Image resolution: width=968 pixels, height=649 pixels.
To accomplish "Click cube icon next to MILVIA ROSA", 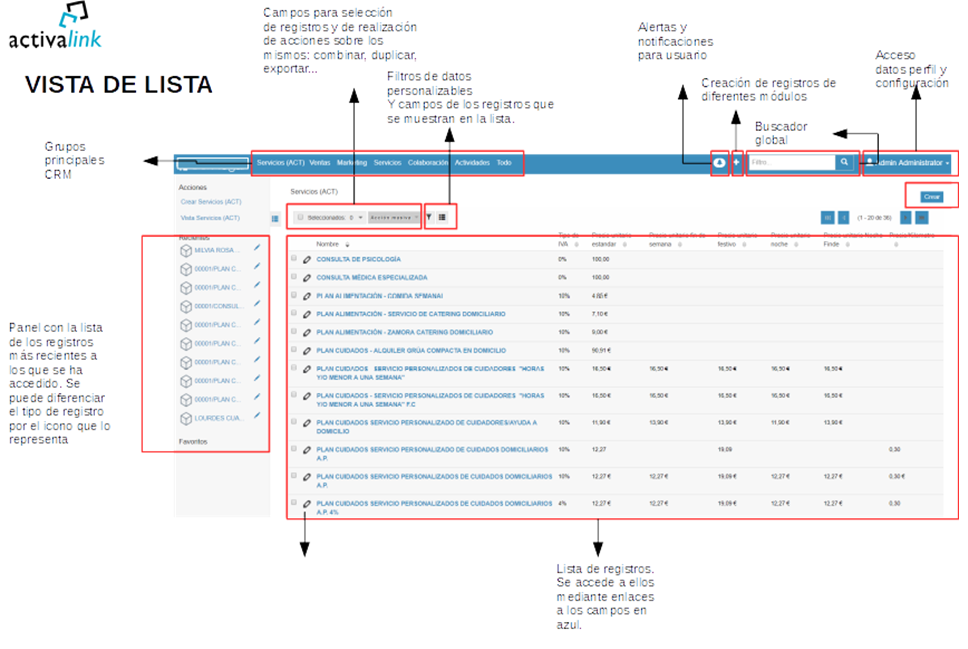I will [186, 251].
